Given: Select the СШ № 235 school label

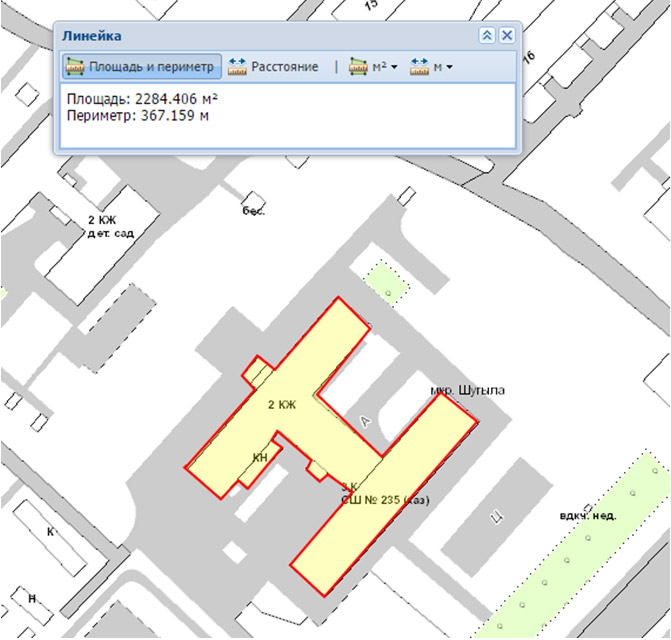Looking at the screenshot, I should click(384, 499).
